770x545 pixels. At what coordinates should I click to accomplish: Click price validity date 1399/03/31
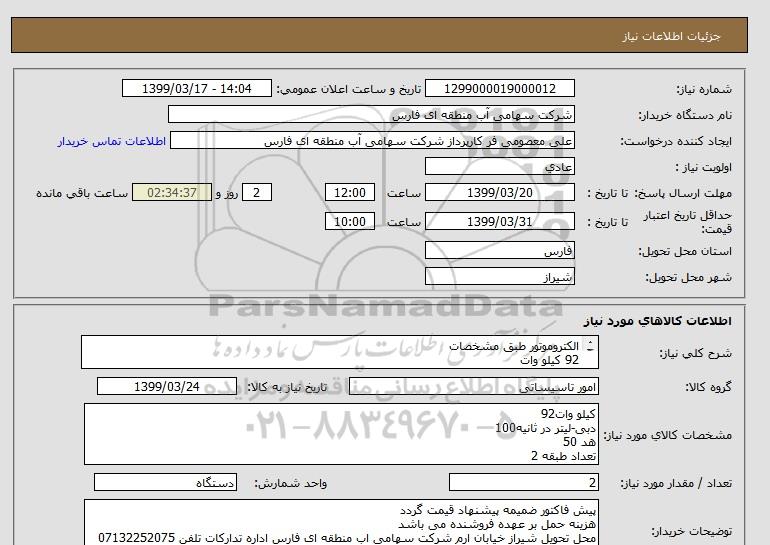point(499,221)
